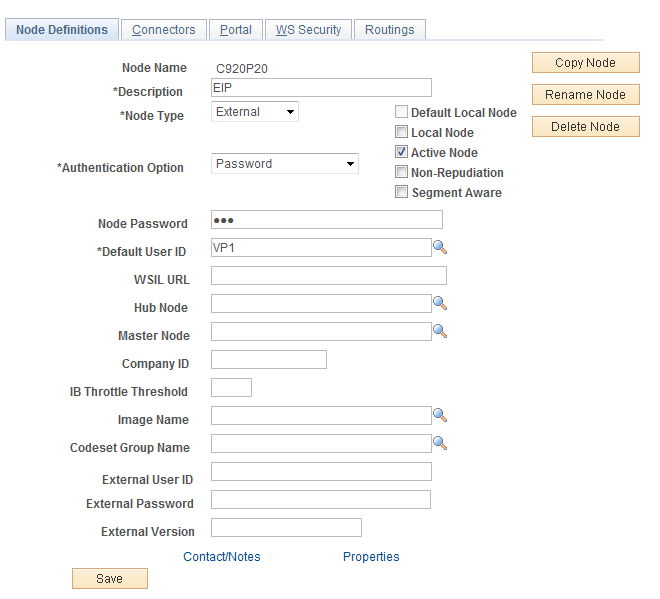Open lookup for Codeset Group Name
The image size is (660, 599).
pyautogui.click(x=440, y=443)
